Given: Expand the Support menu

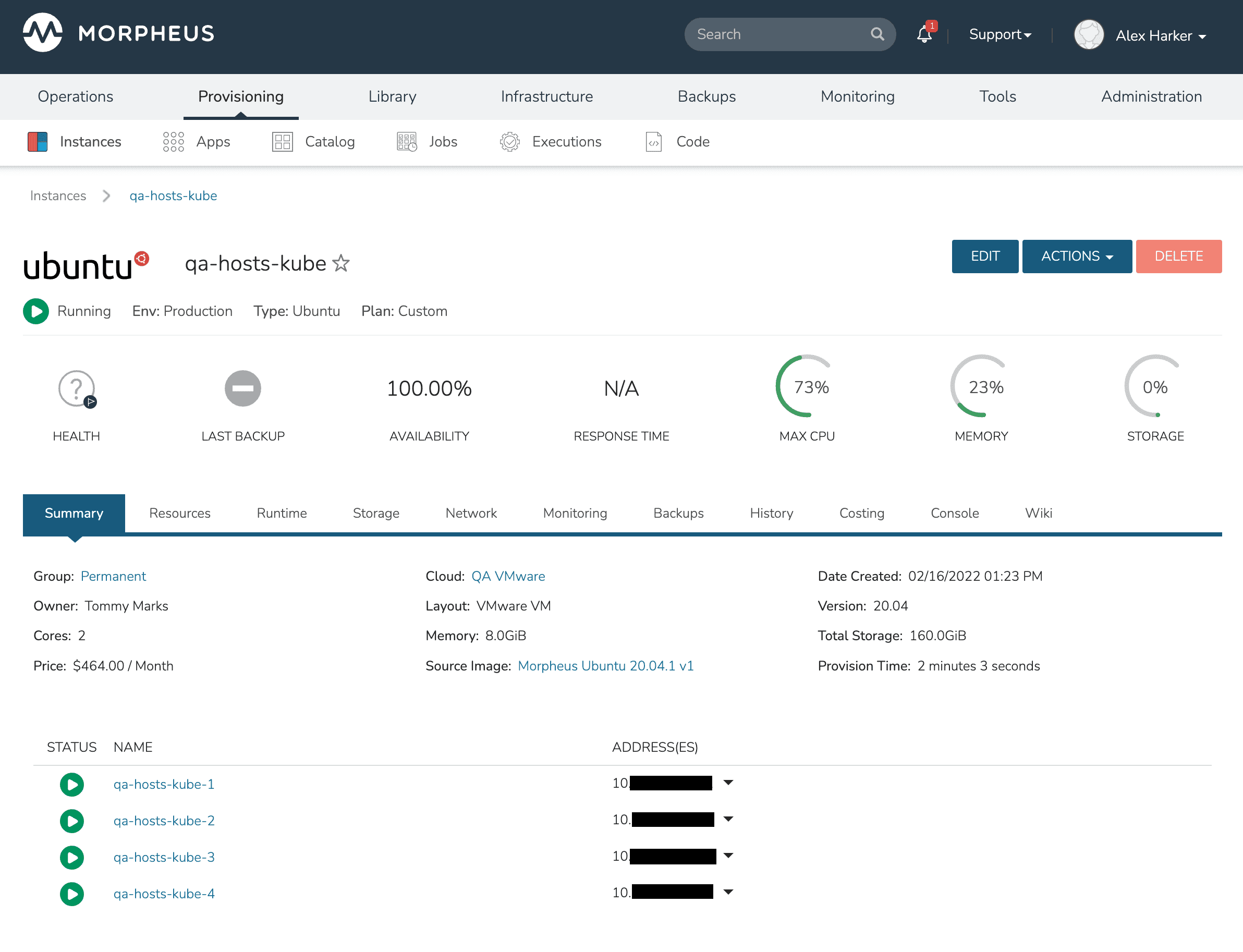Looking at the screenshot, I should (1000, 34).
